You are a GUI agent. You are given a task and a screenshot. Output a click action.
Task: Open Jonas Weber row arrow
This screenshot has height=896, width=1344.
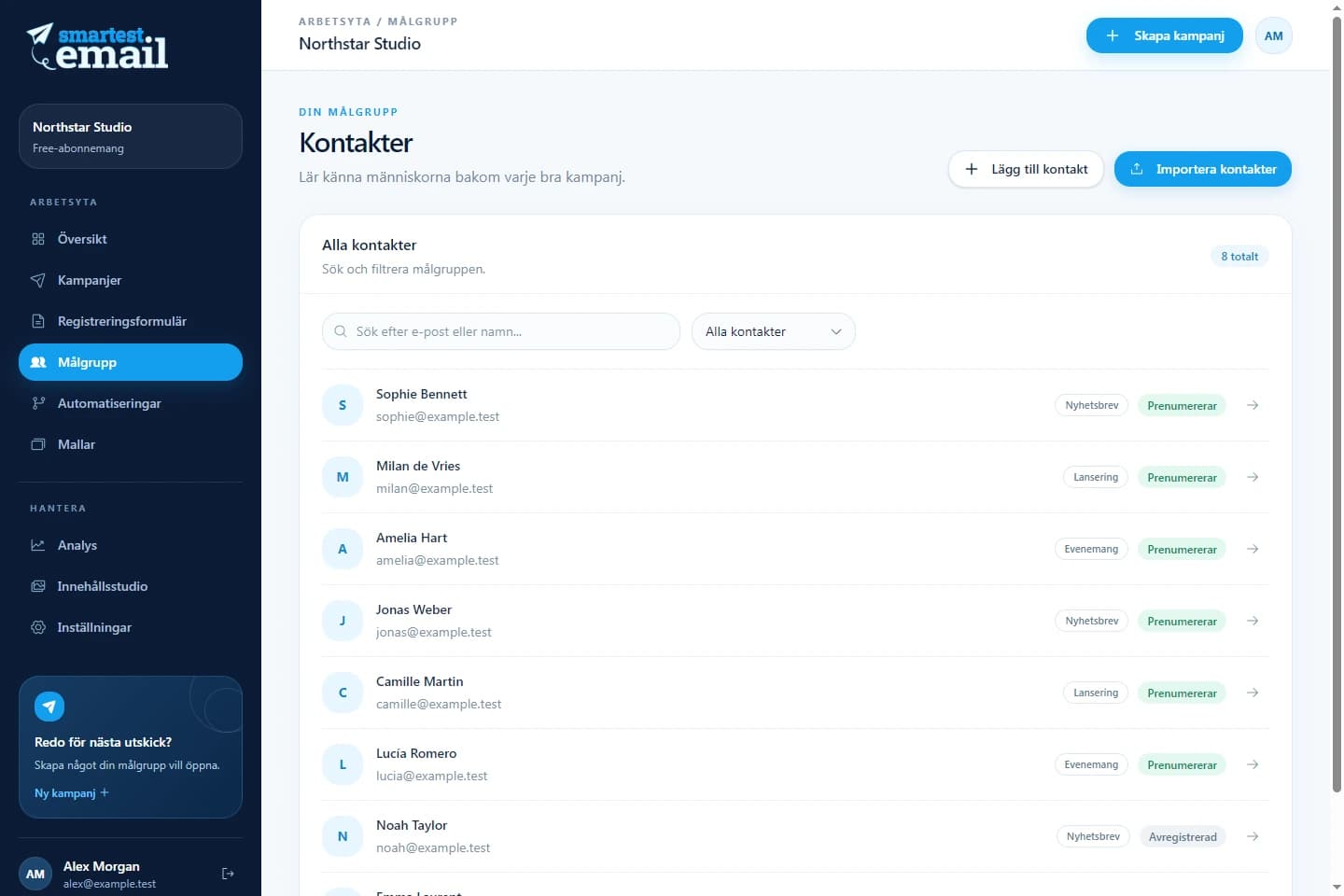pos(1253,621)
